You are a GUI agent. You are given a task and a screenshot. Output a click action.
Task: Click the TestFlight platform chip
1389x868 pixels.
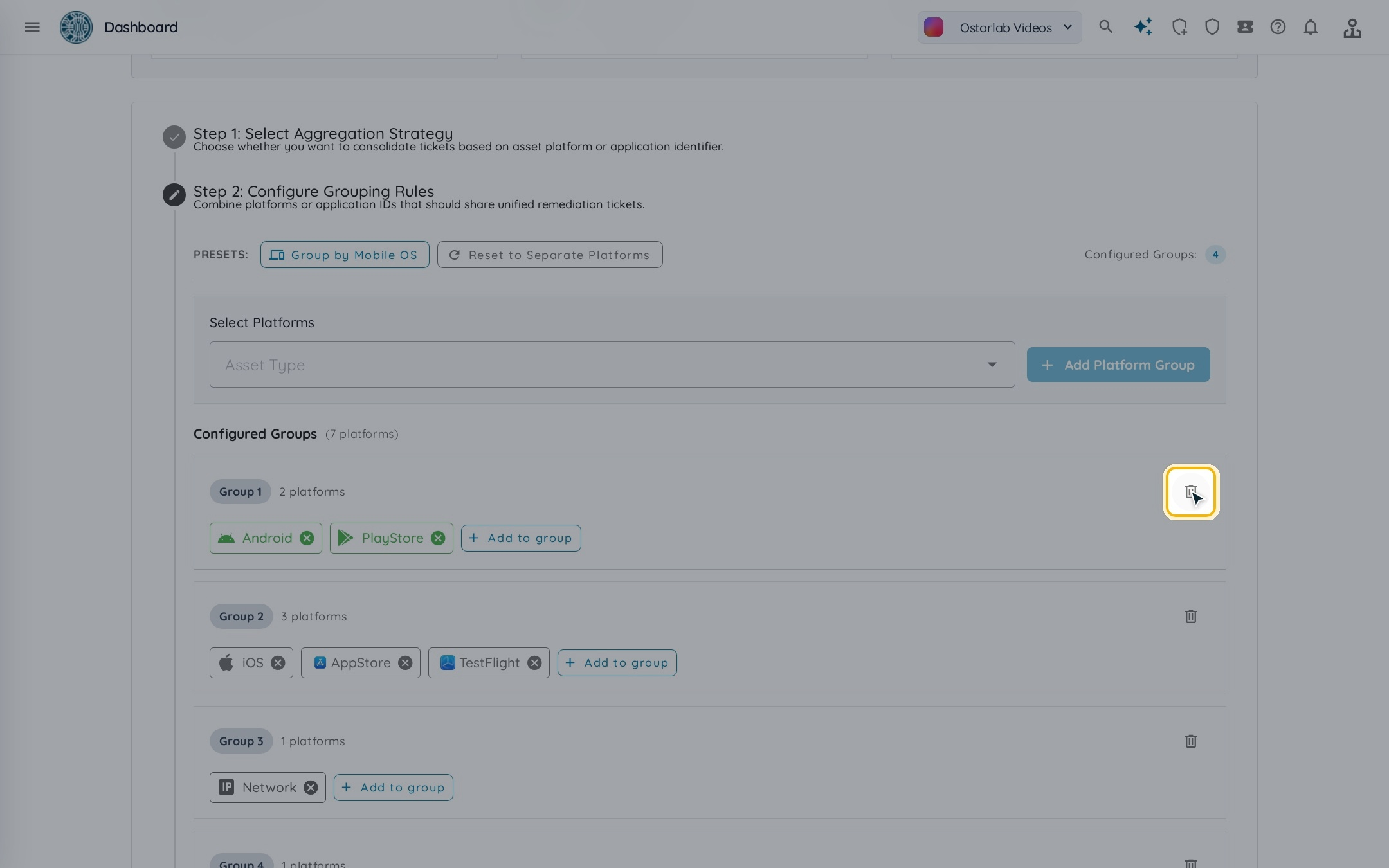[x=489, y=663]
